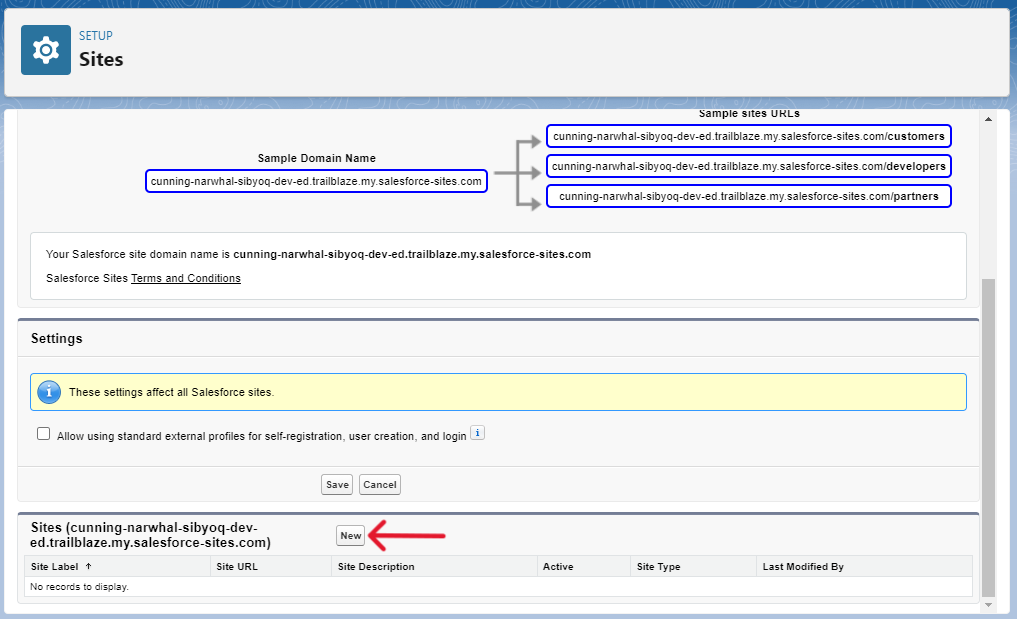Click the Site URL column header

coord(237,566)
